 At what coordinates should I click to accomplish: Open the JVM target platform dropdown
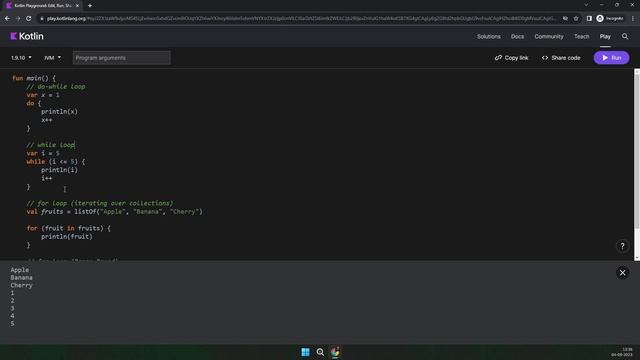(52, 58)
